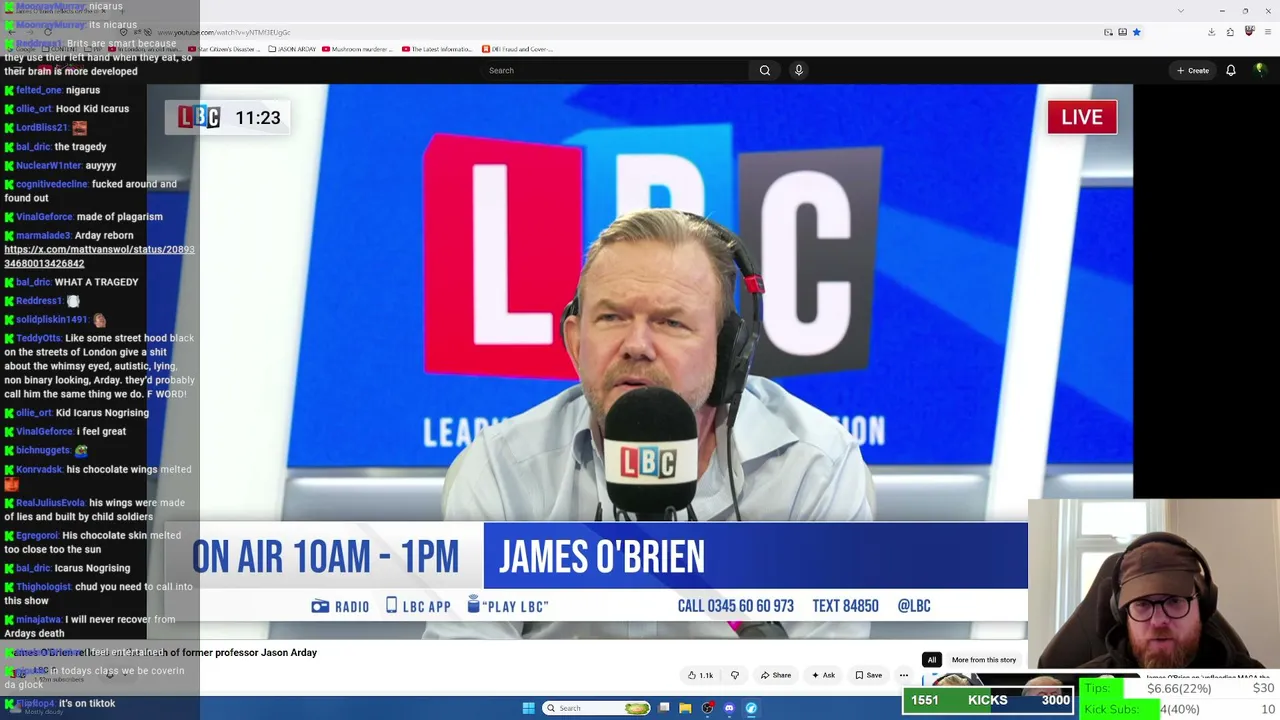The width and height of the screenshot is (1280, 720).
Task: Click chat username Konvradsk
Action: coord(39,469)
